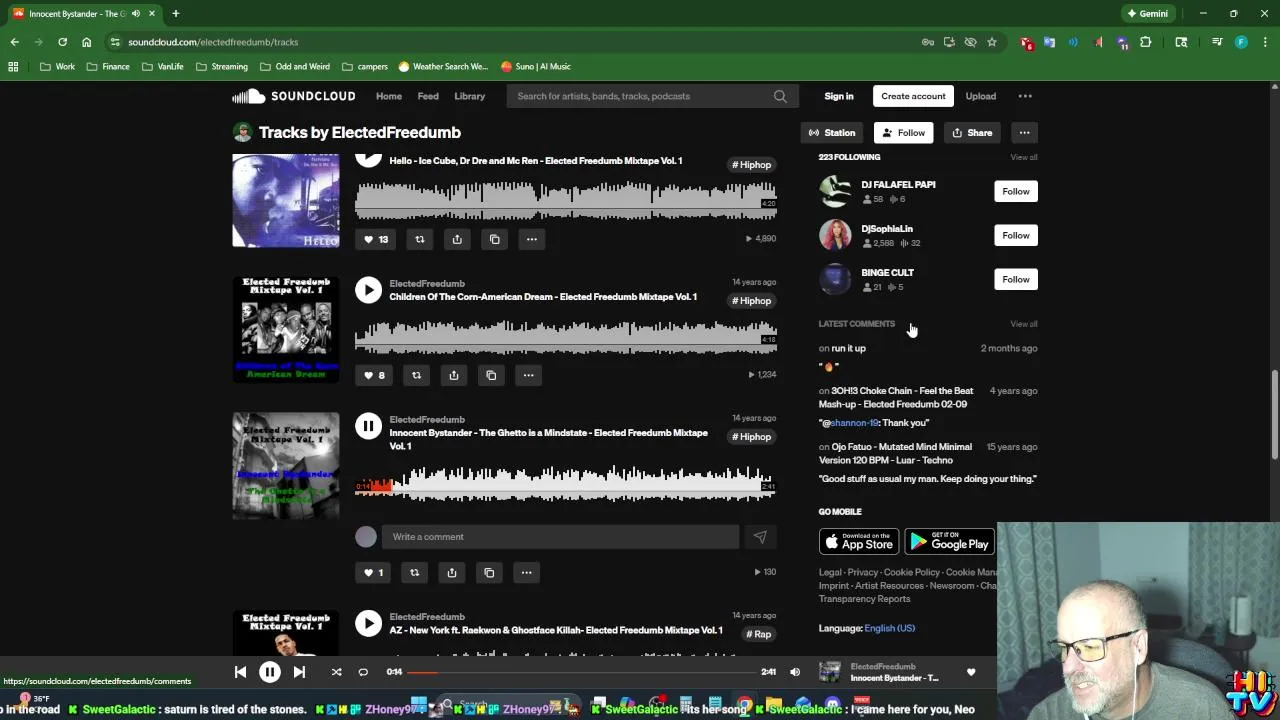Screen dimensions: 1280x720
Task: Repost the Hello - Ice Cube track
Action: (x=420, y=239)
